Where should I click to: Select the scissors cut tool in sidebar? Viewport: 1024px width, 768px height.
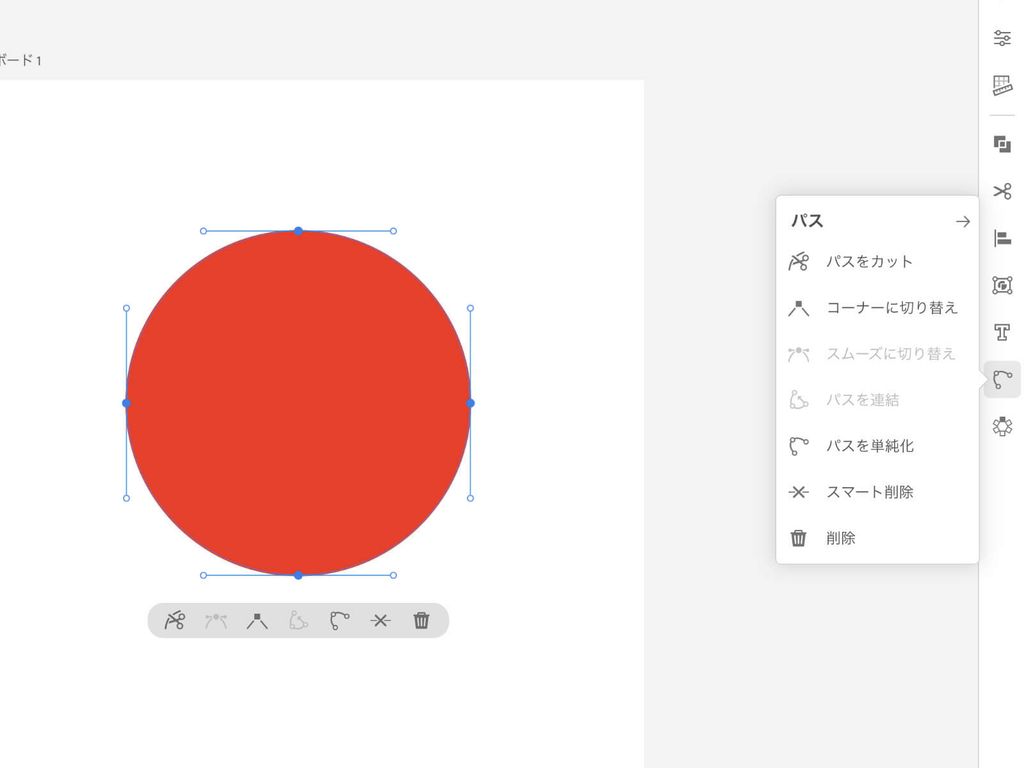click(1002, 191)
